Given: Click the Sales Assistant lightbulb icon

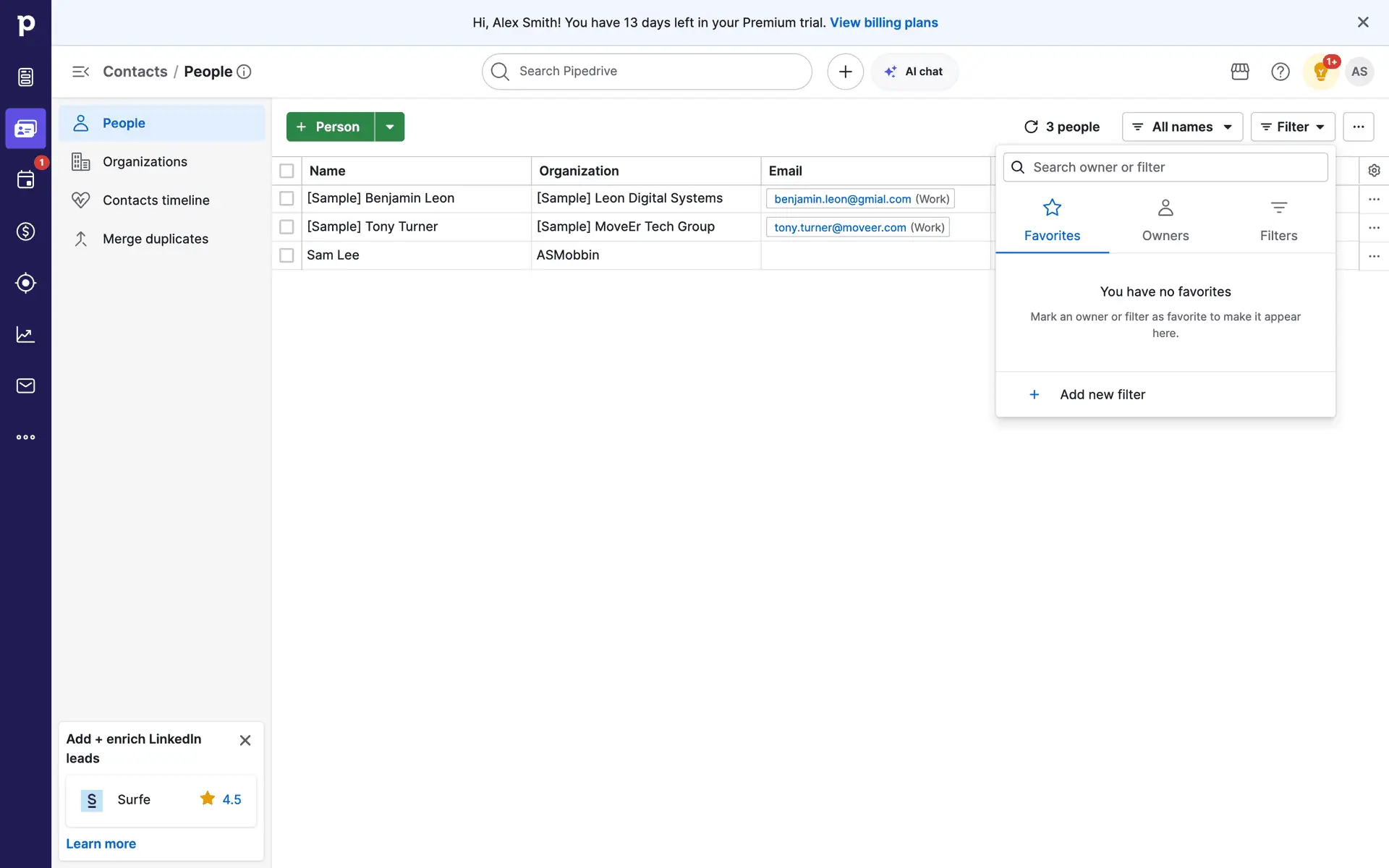Looking at the screenshot, I should point(1320,72).
